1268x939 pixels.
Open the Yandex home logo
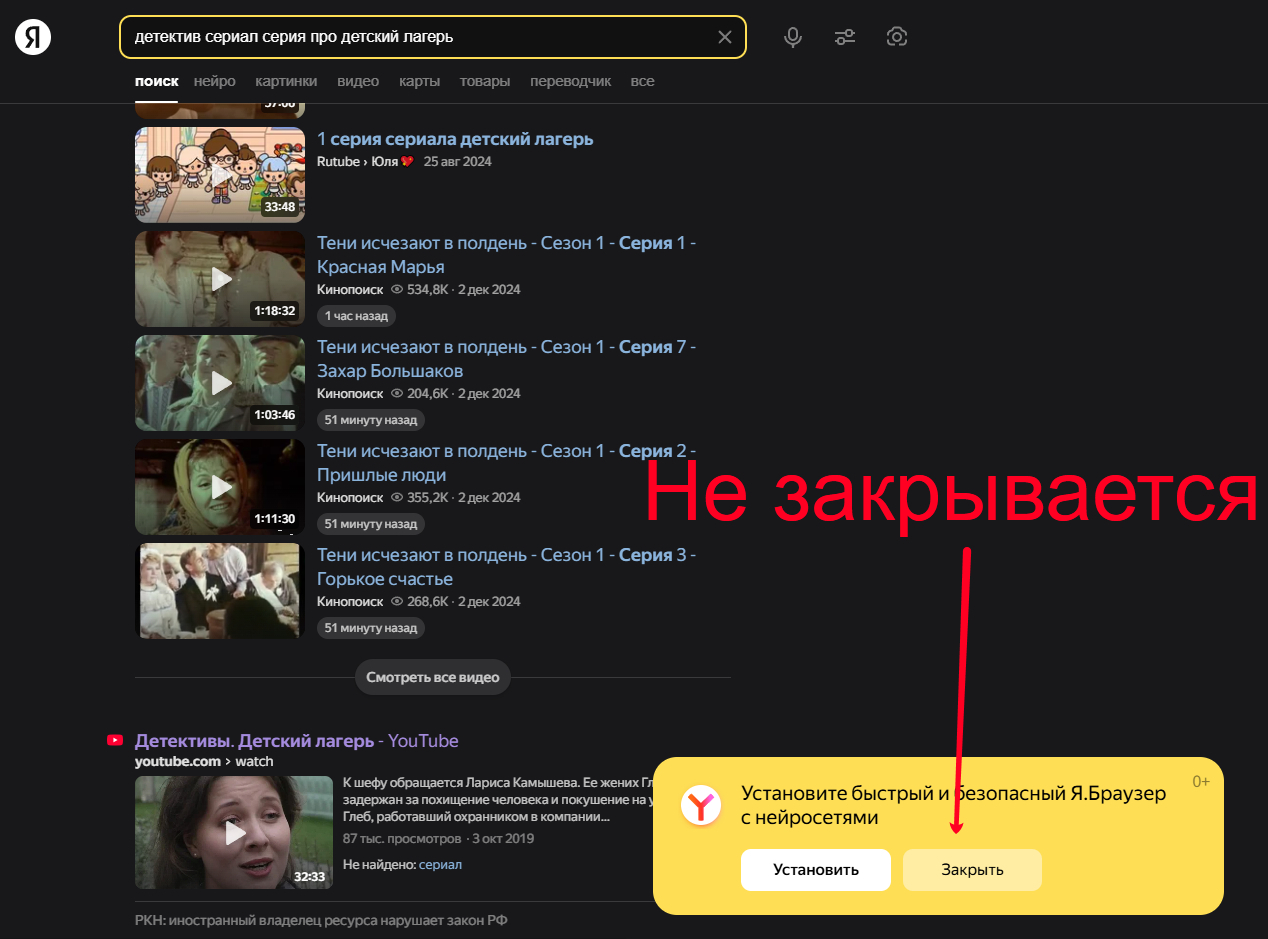[x=33, y=37]
